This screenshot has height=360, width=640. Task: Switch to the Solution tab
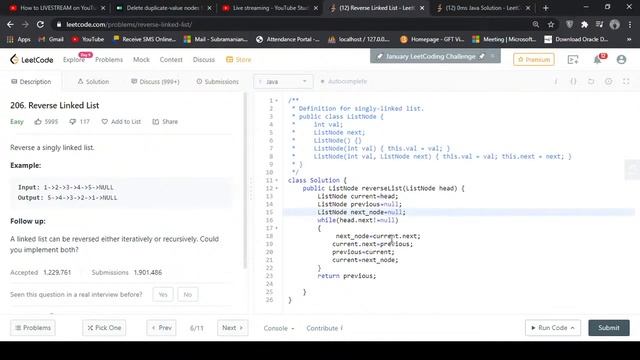(x=93, y=82)
